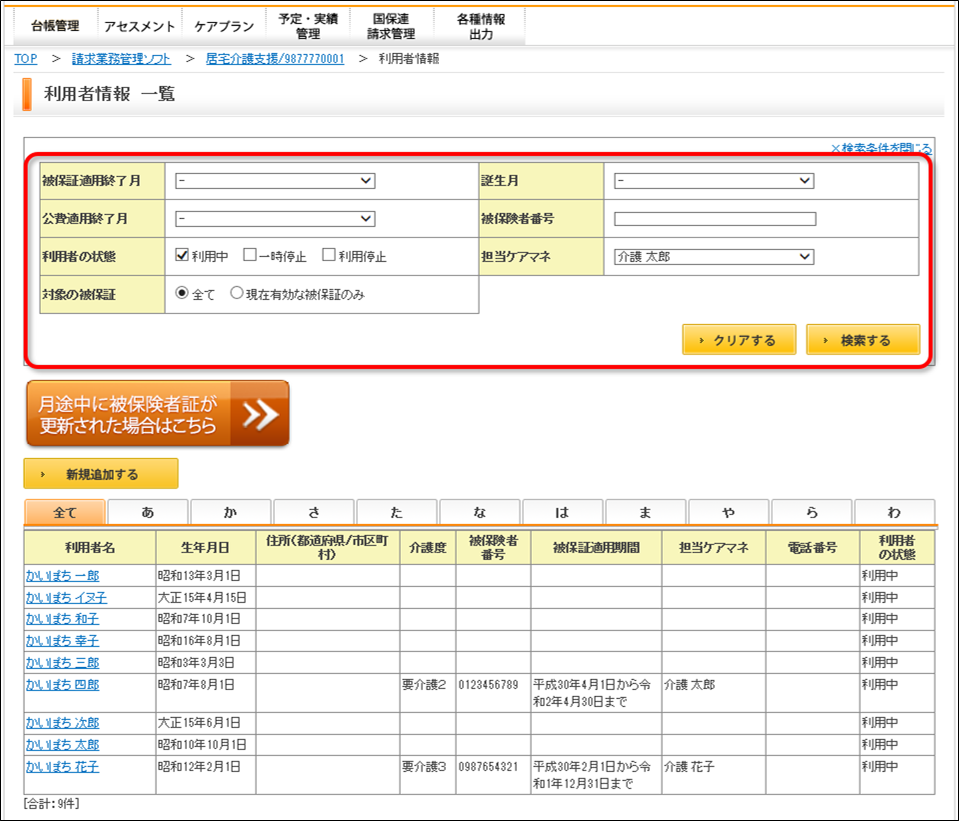Open user かいぽち 花子
959x821 pixels.
[62, 767]
